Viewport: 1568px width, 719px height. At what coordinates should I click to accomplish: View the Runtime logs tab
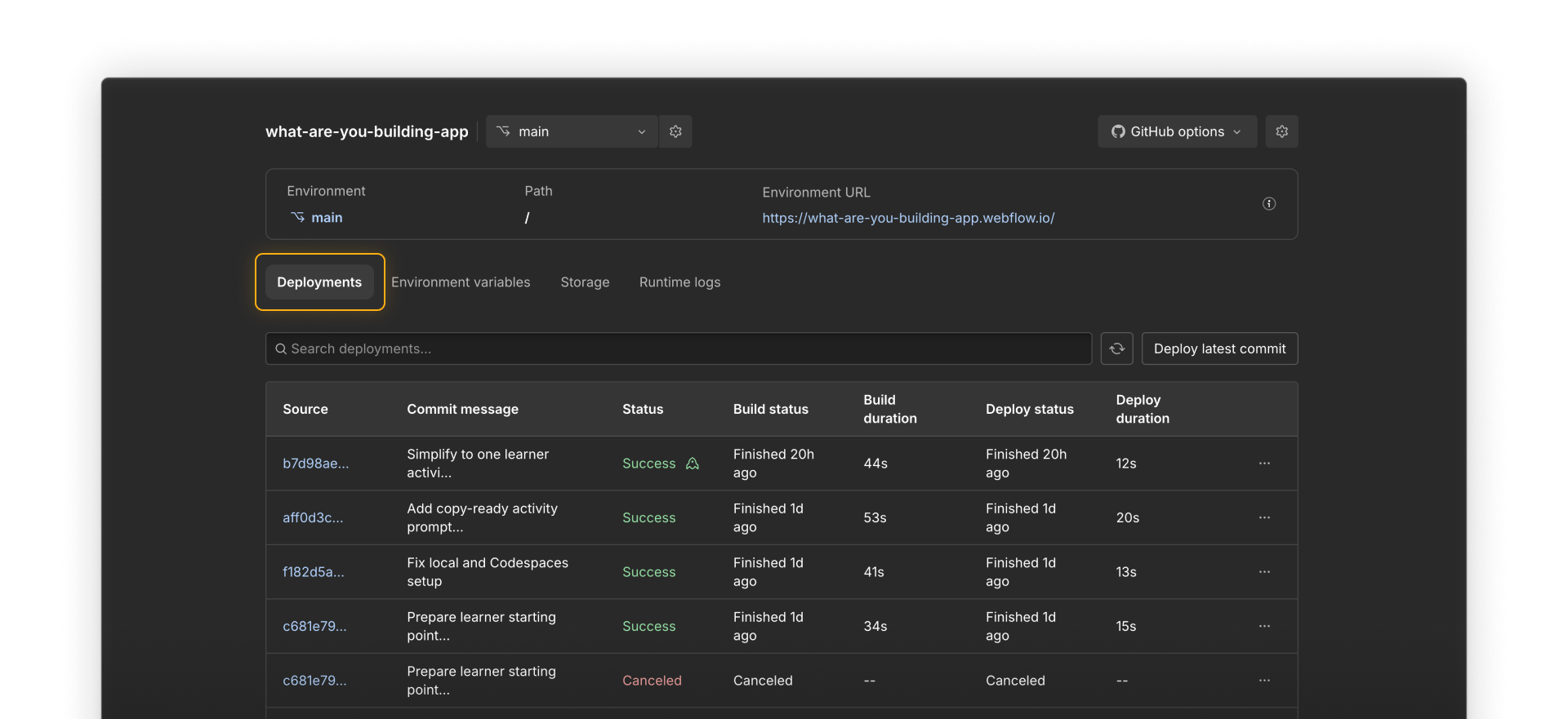pyautogui.click(x=679, y=282)
